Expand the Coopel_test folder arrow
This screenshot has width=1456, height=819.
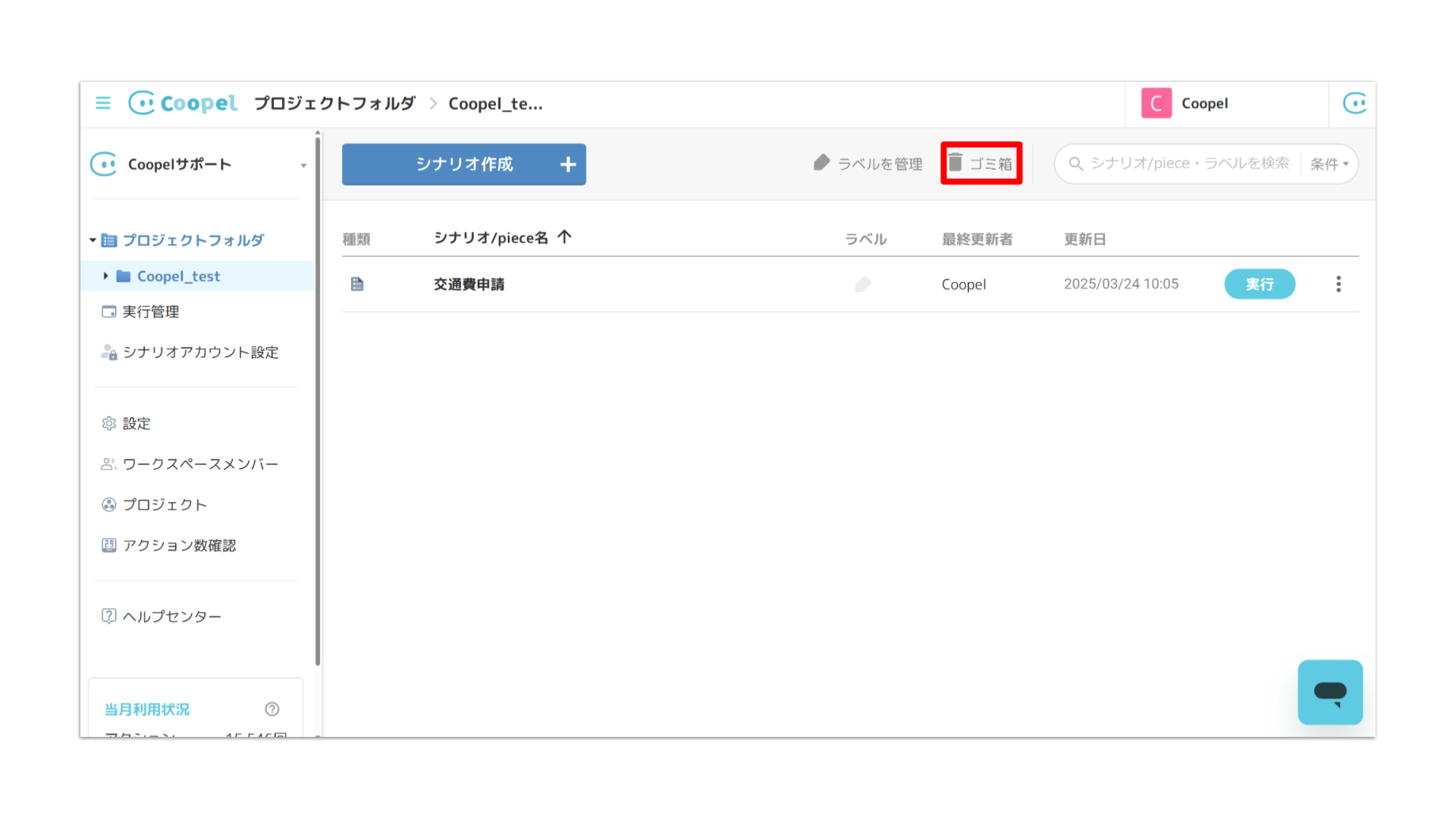105,276
